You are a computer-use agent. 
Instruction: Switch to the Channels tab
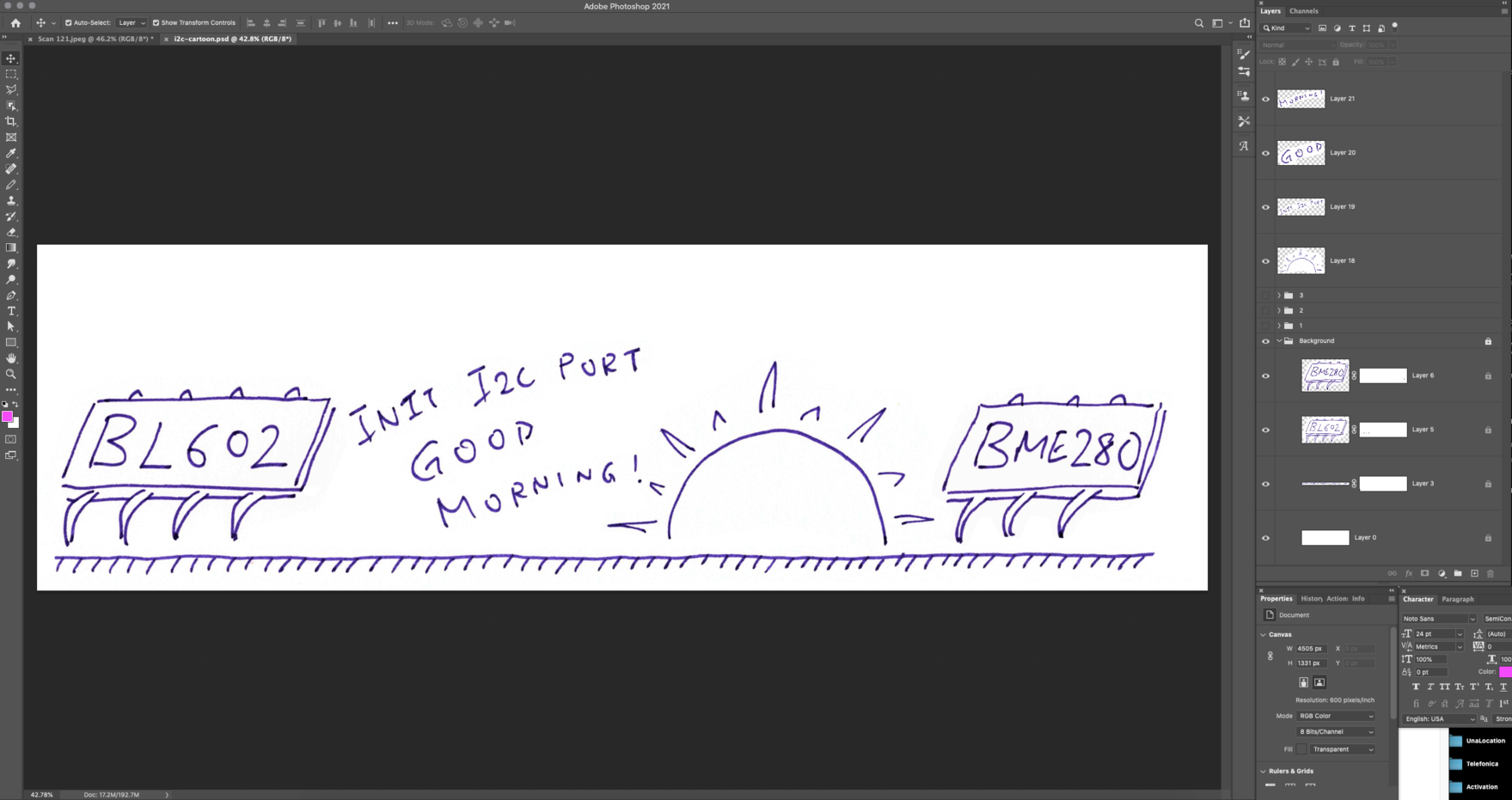pos(1303,11)
